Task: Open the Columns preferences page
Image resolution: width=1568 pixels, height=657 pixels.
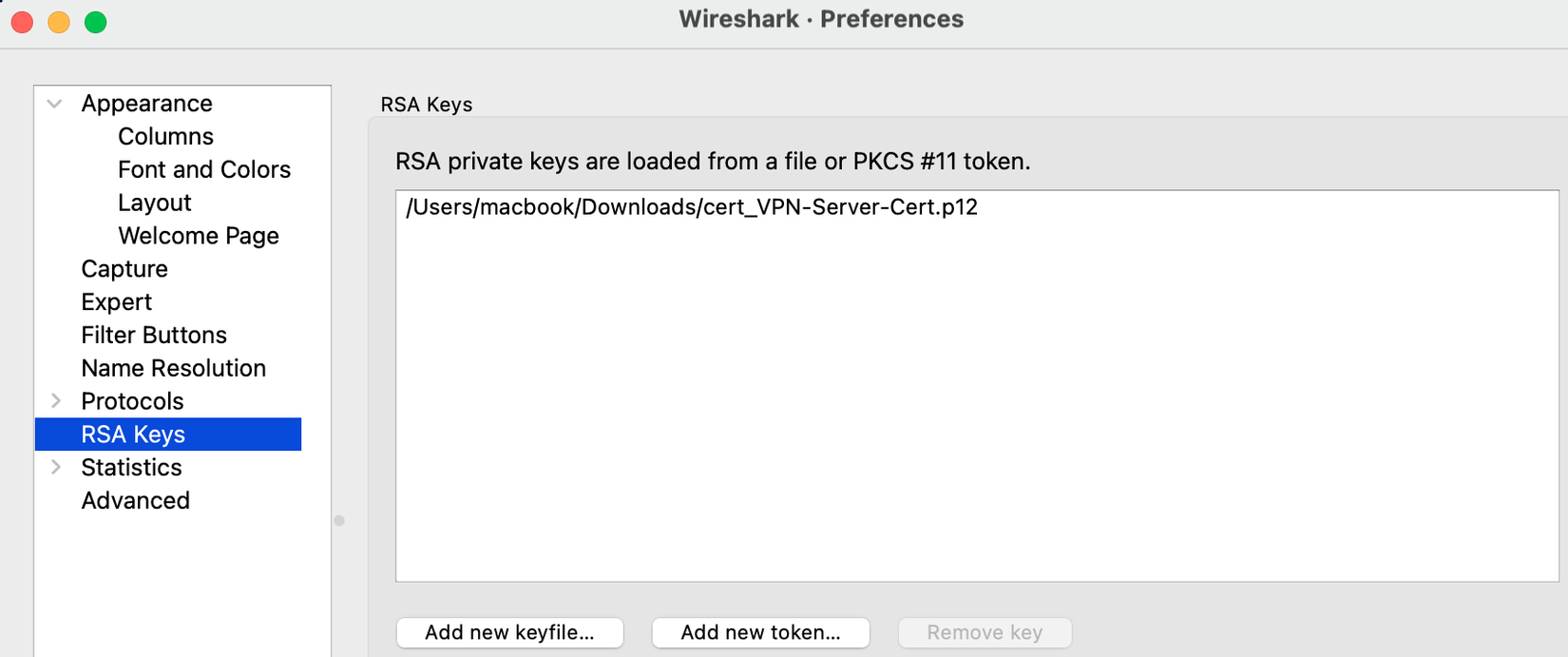Action: (x=165, y=136)
